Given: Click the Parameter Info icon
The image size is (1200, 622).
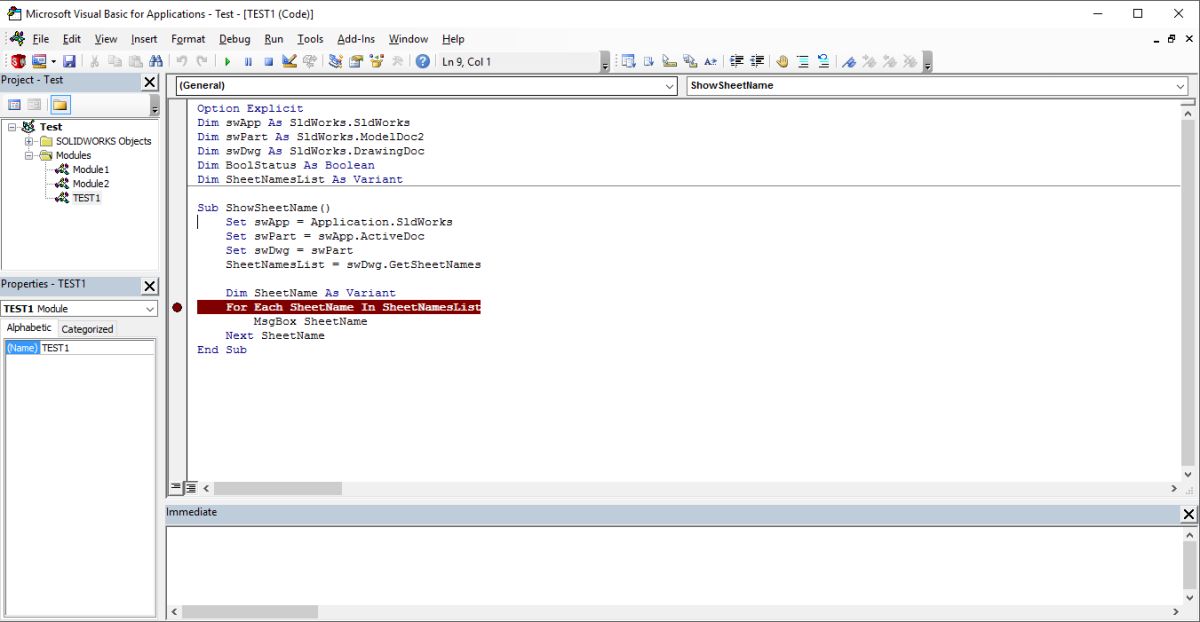Looking at the screenshot, I should click(689, 62).
